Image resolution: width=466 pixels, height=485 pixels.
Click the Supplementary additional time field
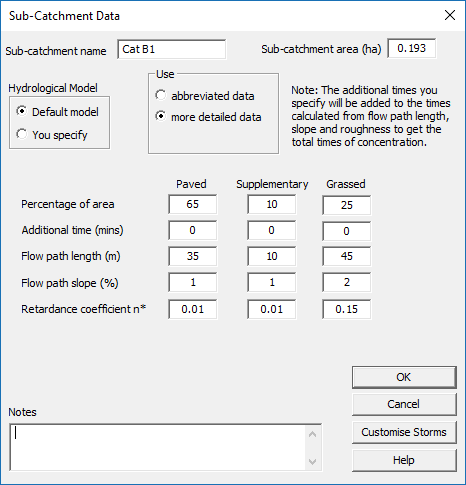tap(272, 230)
